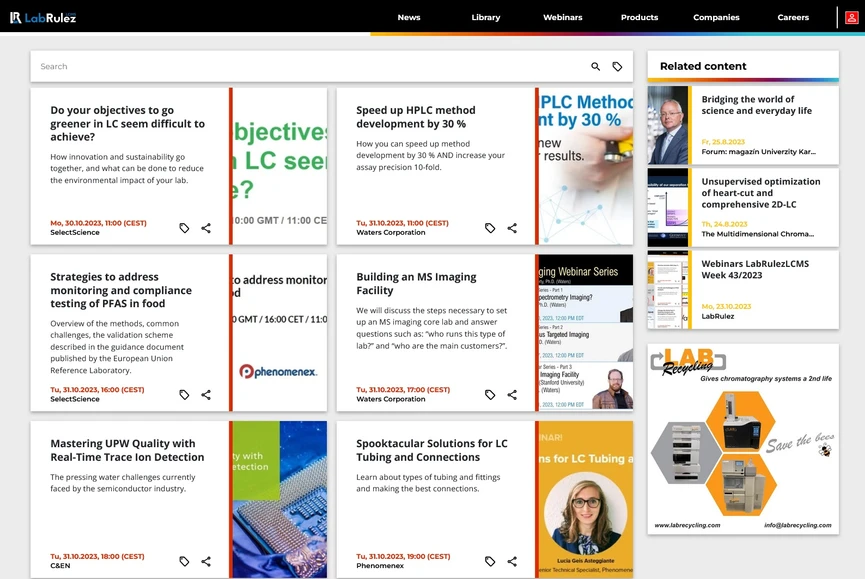Open the LAB Recycling advertisement
865x579 pixels.
(x=743, y=439)
